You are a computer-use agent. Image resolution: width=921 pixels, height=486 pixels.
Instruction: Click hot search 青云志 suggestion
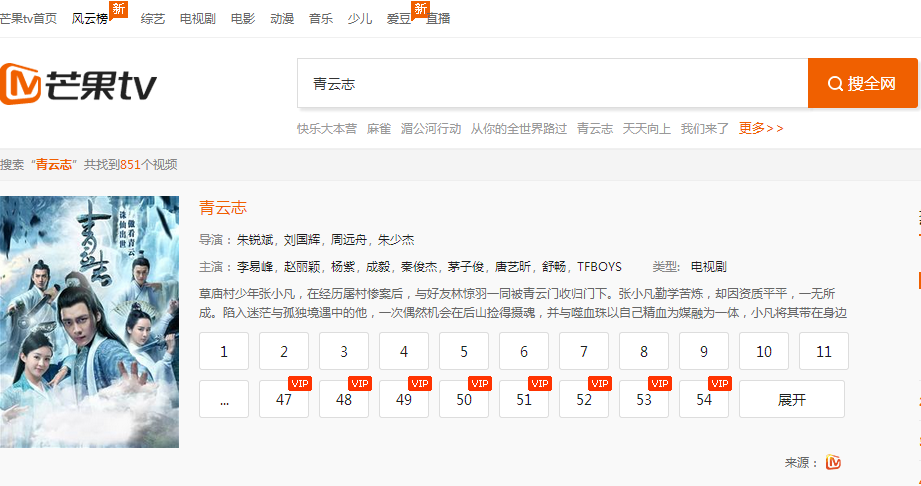(594, 129)
